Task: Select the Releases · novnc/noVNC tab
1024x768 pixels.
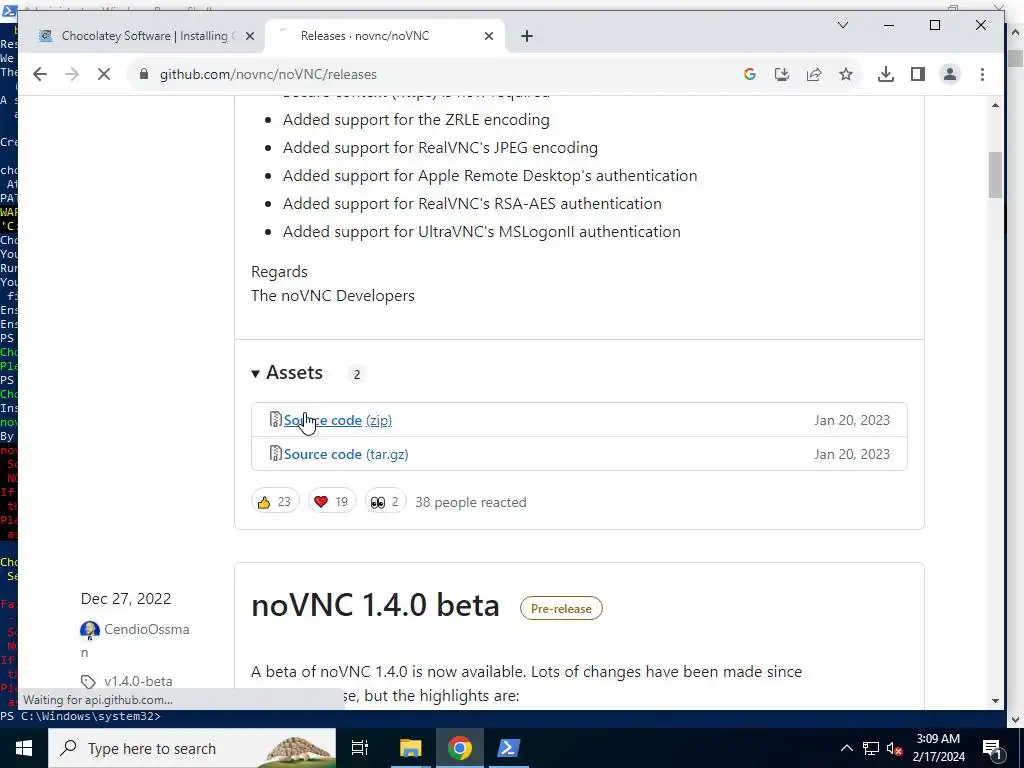Action: pos(384,36)
